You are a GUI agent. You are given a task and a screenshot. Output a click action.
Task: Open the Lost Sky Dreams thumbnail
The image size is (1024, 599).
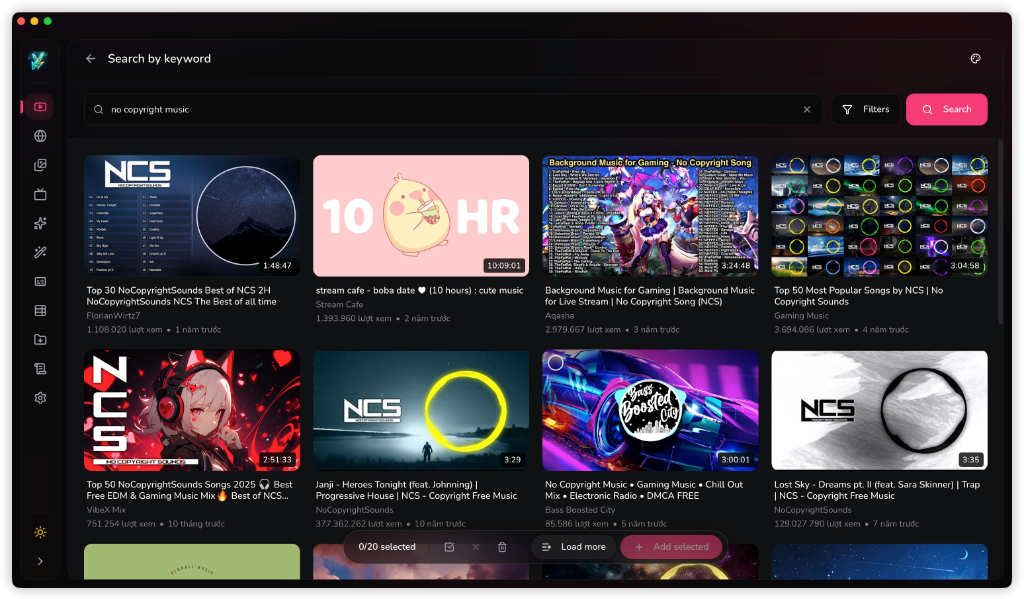(880, 410)
